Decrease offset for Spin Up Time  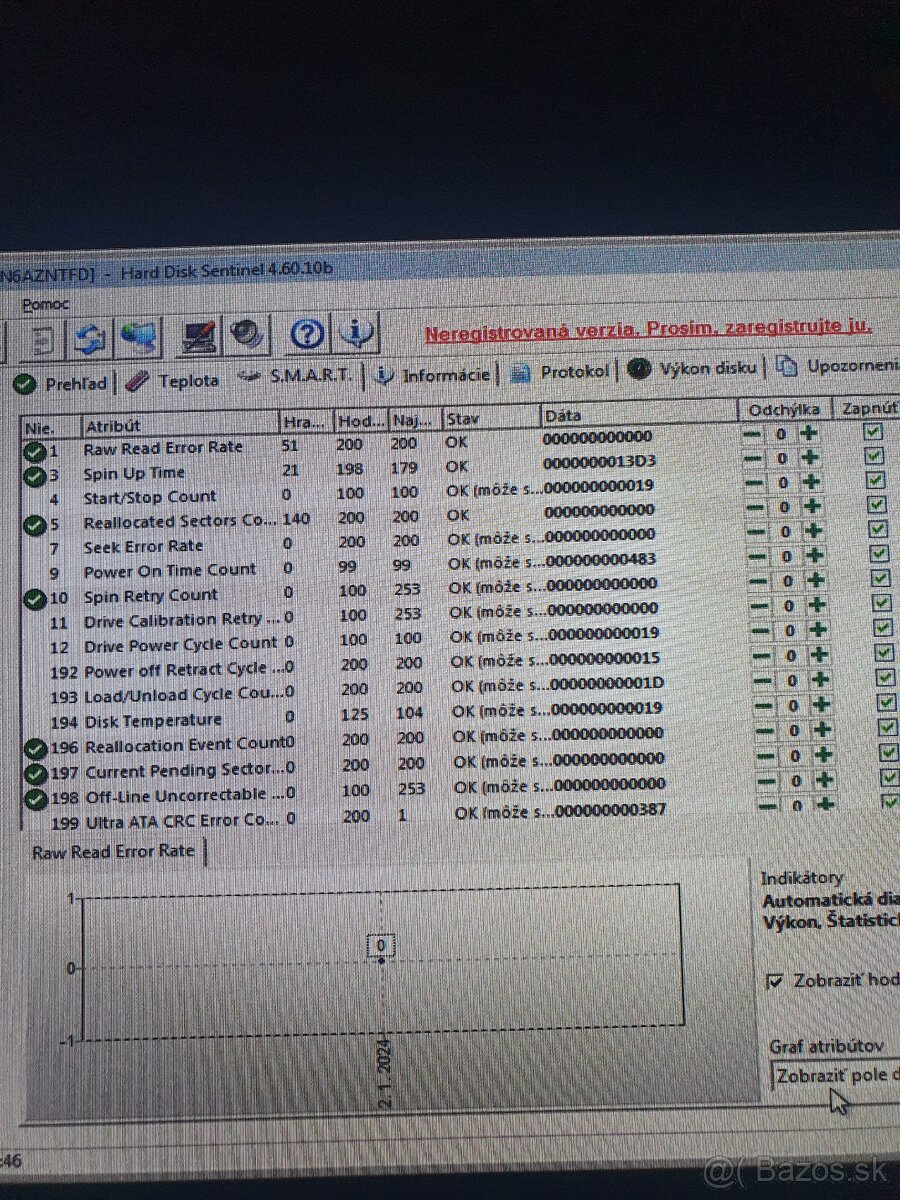click(x=752, y=458)
